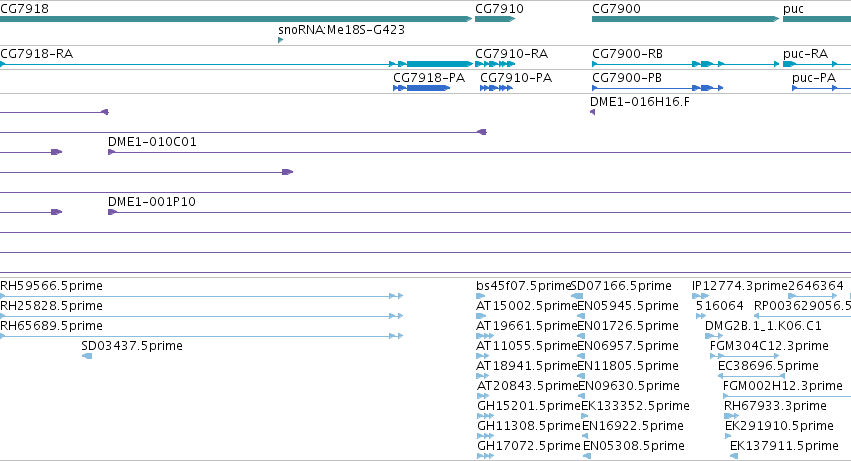
Task: Click the snoRNA:Me18S-G423 feature label
Action: [341, 30]
